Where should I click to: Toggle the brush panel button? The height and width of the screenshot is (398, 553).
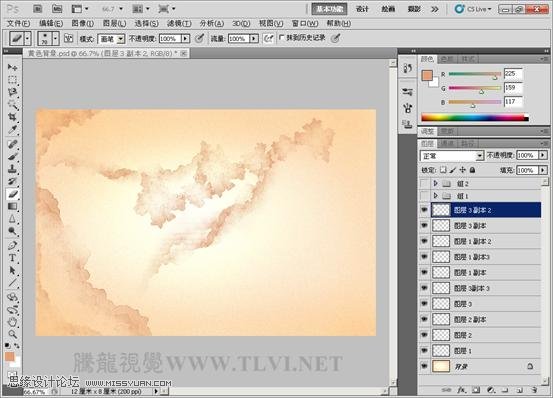[x=68, y=38]
